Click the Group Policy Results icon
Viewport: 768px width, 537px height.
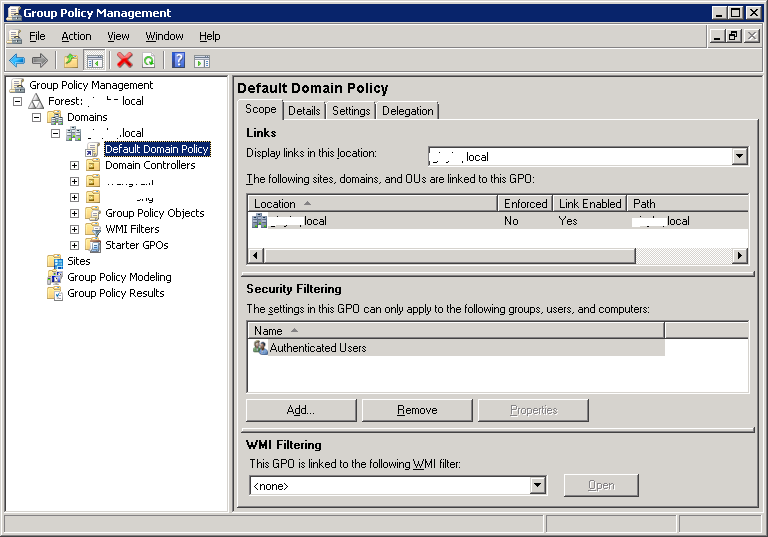click(x=55, y=293)
